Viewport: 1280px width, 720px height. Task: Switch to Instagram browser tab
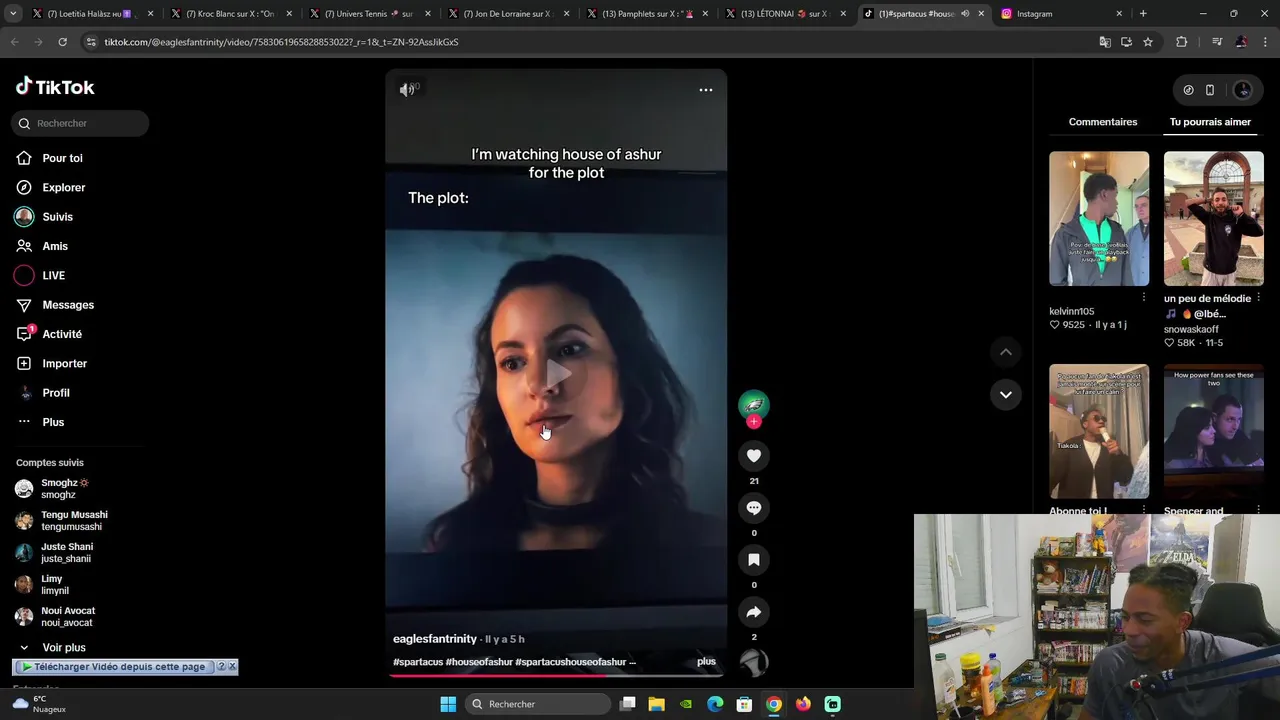coord(1063,14)
